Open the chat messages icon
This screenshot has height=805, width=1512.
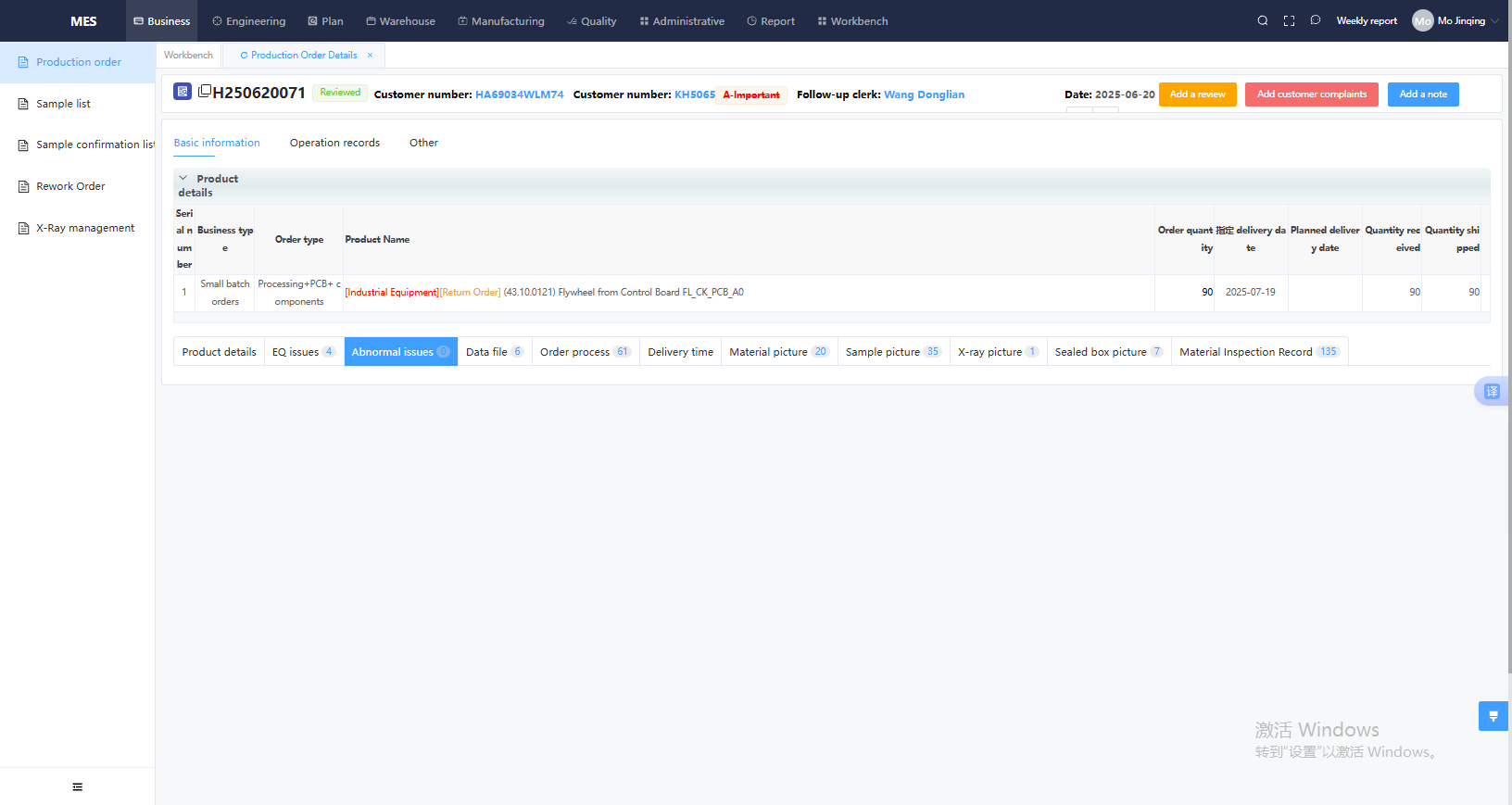click(x=1315, y=20)
